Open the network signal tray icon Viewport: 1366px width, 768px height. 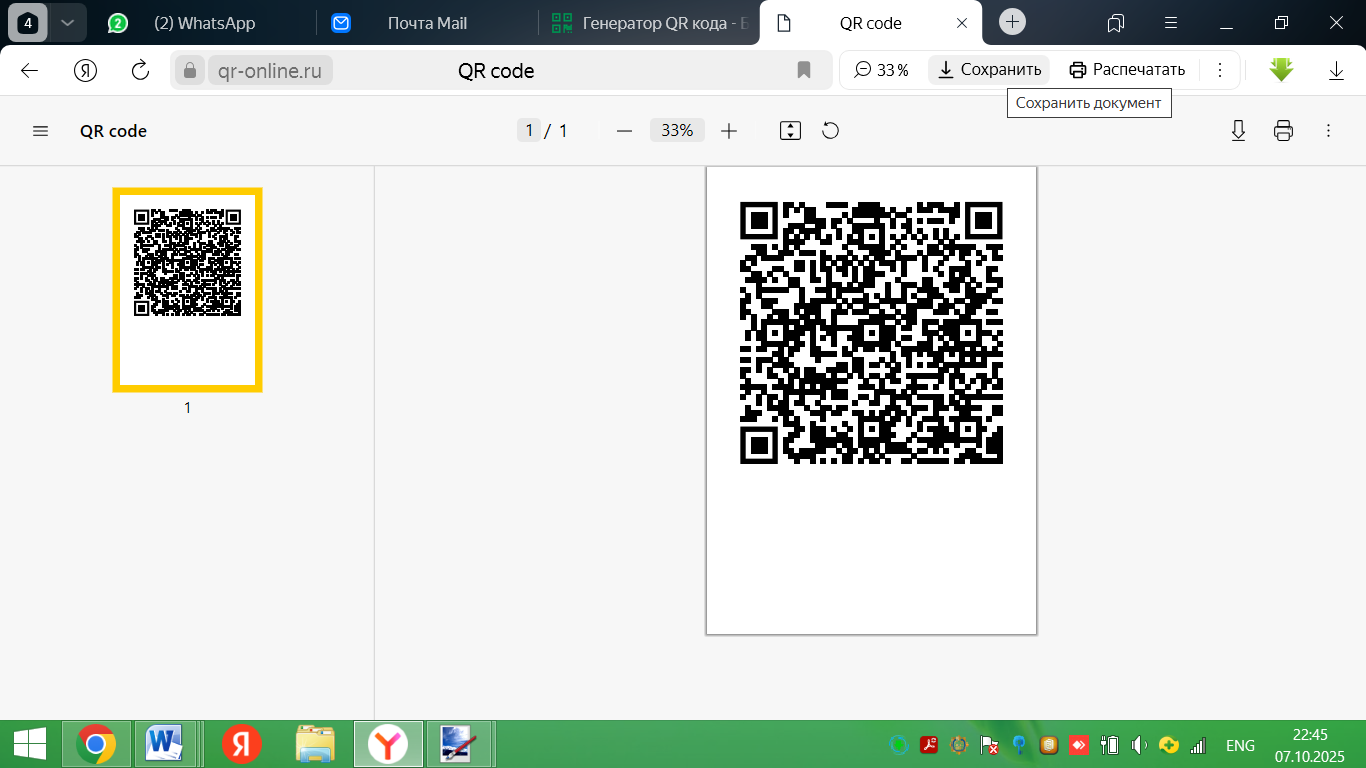pos(1198,745)
